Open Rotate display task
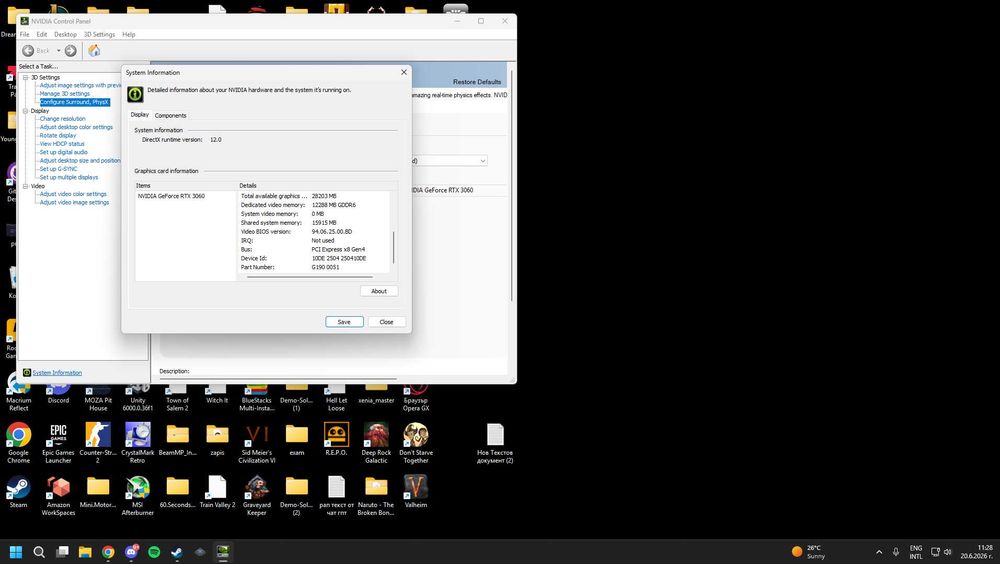 click(x=57, y=135)
